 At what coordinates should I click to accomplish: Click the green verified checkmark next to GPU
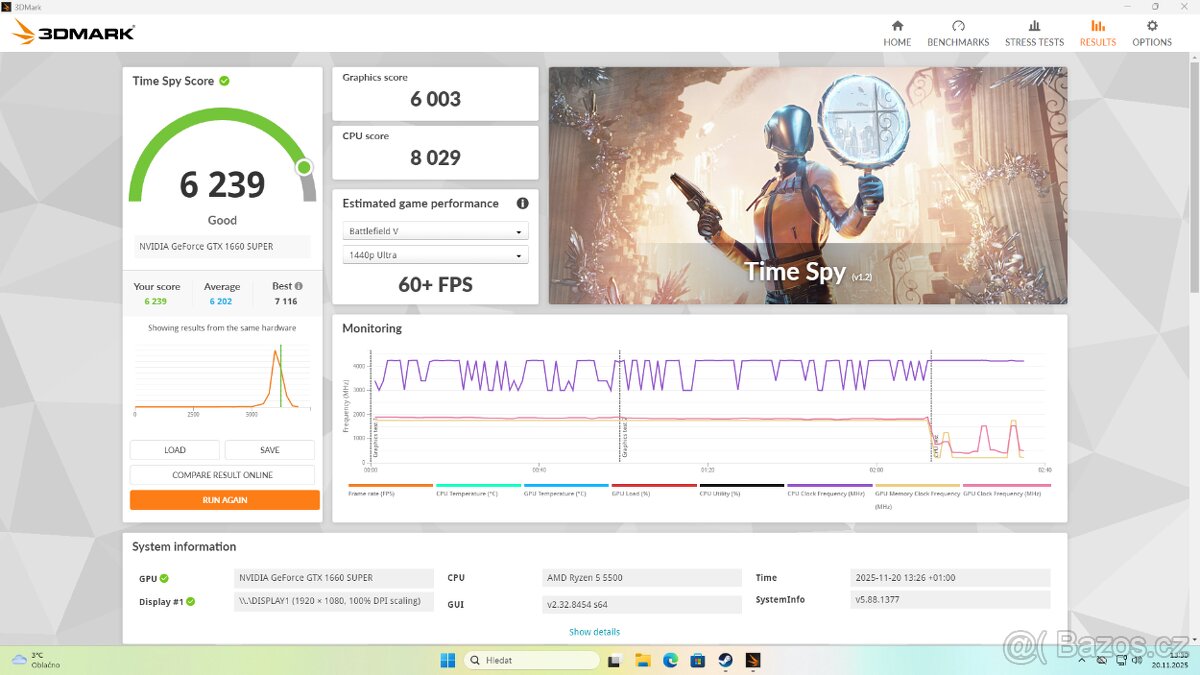pos(164,577)
